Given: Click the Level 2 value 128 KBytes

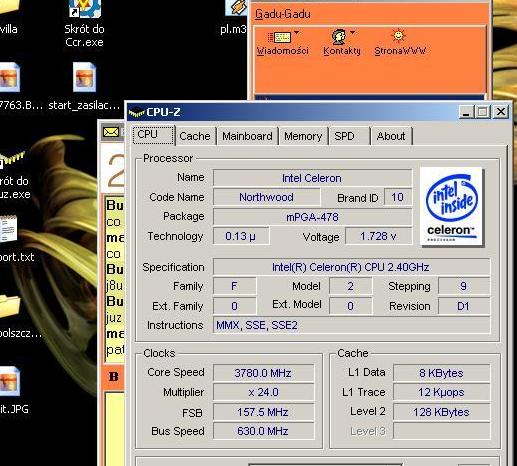Looking at the screenshot, I should [442, 412].
